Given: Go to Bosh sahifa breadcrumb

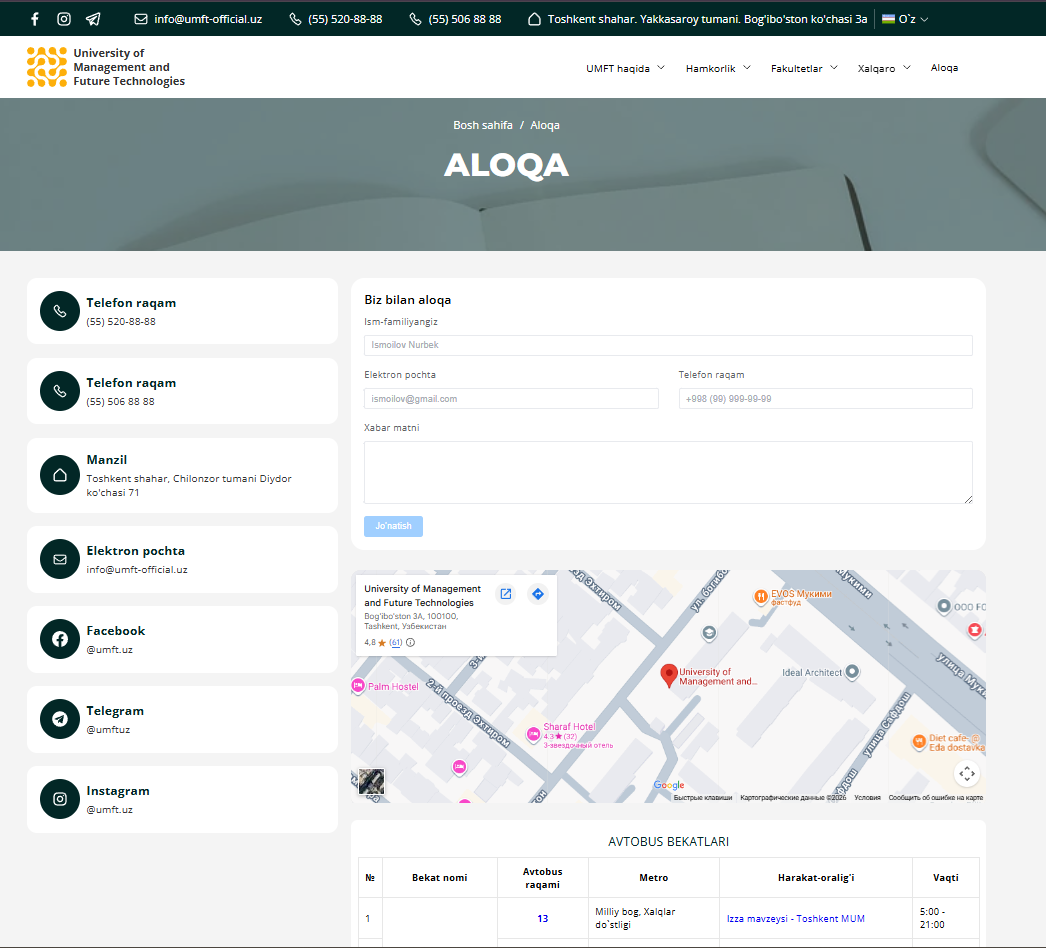Looking at the screenshot, I should pyautogui.click(x=483, y=125).
